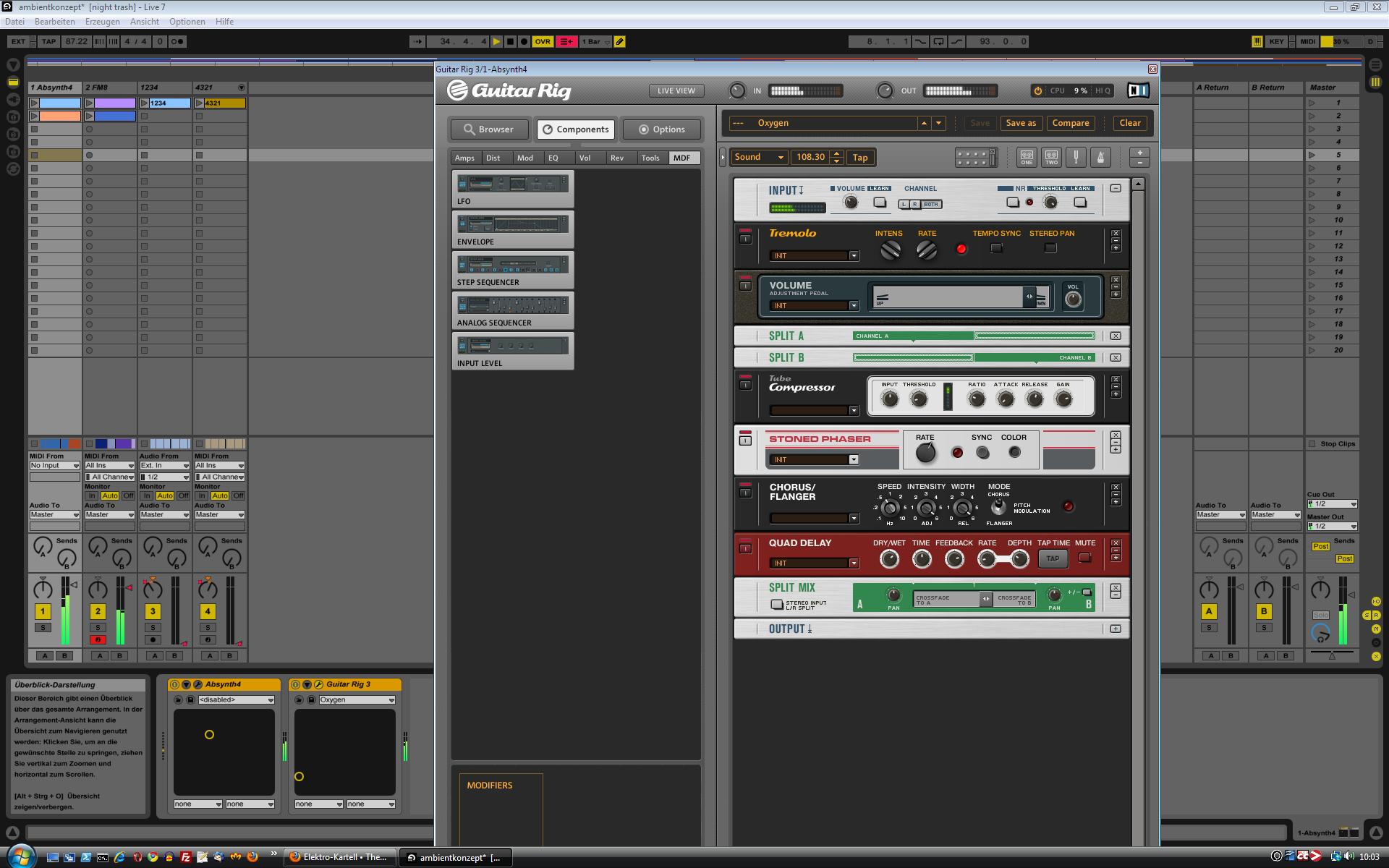
Task: Open the Tremolo INIT preset dropdown
Action: pyautogui.click(x=854, y=256)
